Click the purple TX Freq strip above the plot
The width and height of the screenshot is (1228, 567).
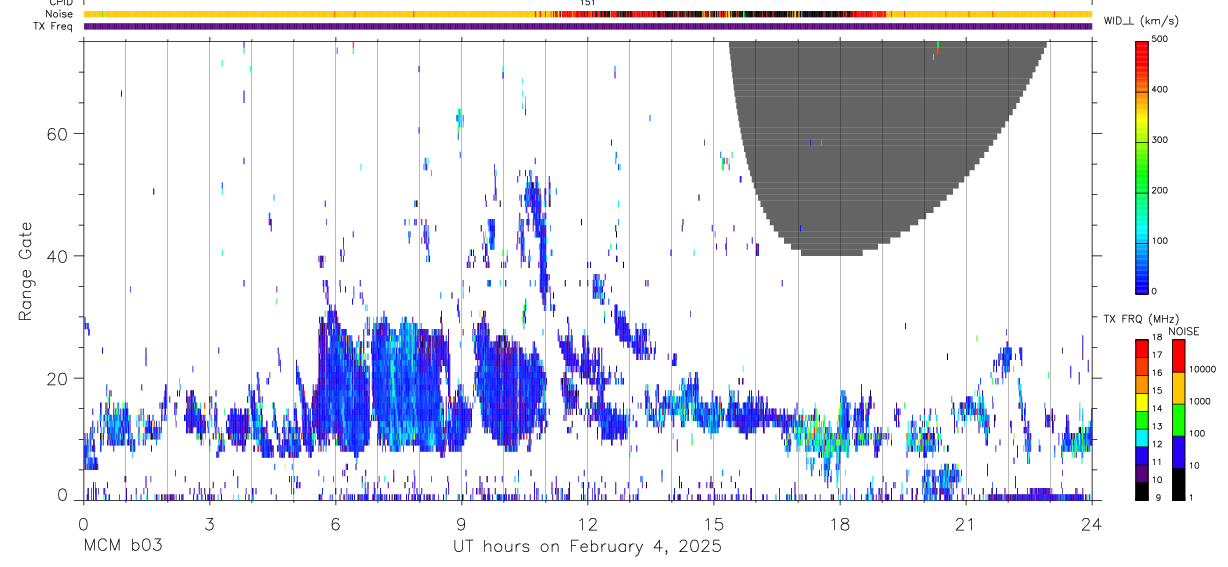(588, 26)
